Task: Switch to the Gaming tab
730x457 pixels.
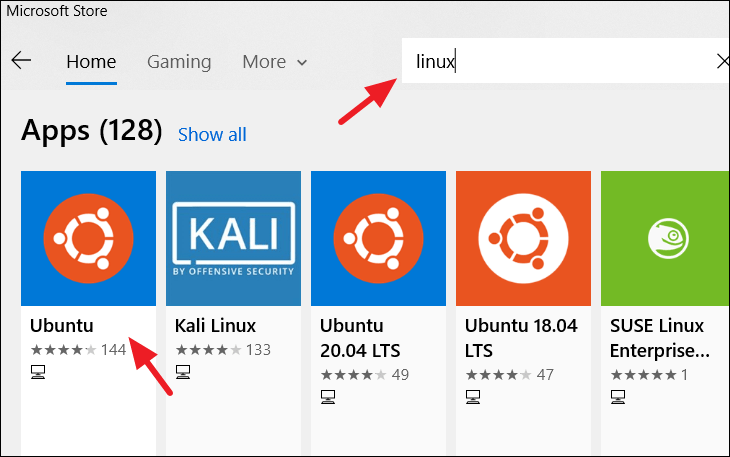Action: pos(179,61)
